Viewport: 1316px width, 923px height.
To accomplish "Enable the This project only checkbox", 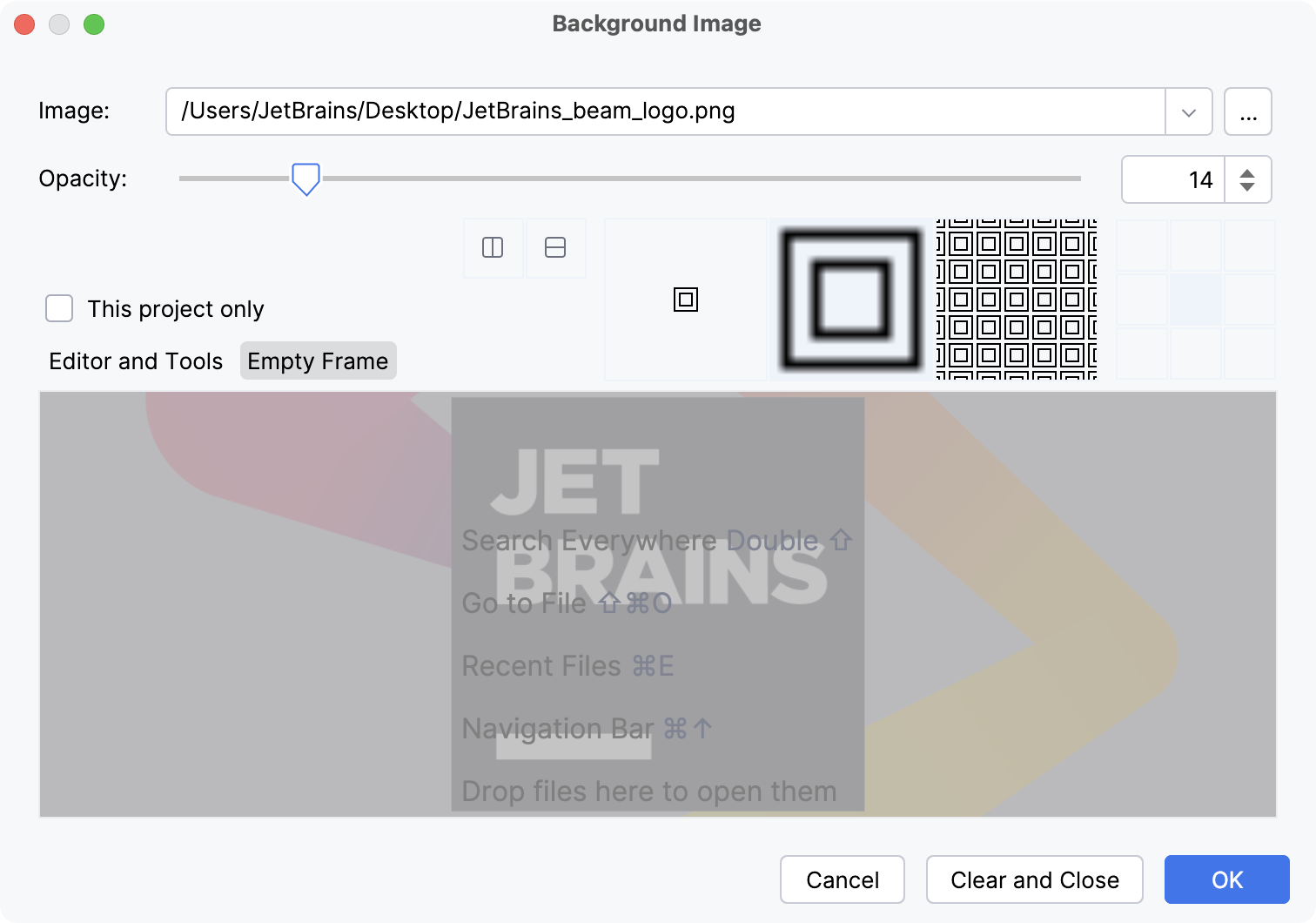I will tap(58, 308).
